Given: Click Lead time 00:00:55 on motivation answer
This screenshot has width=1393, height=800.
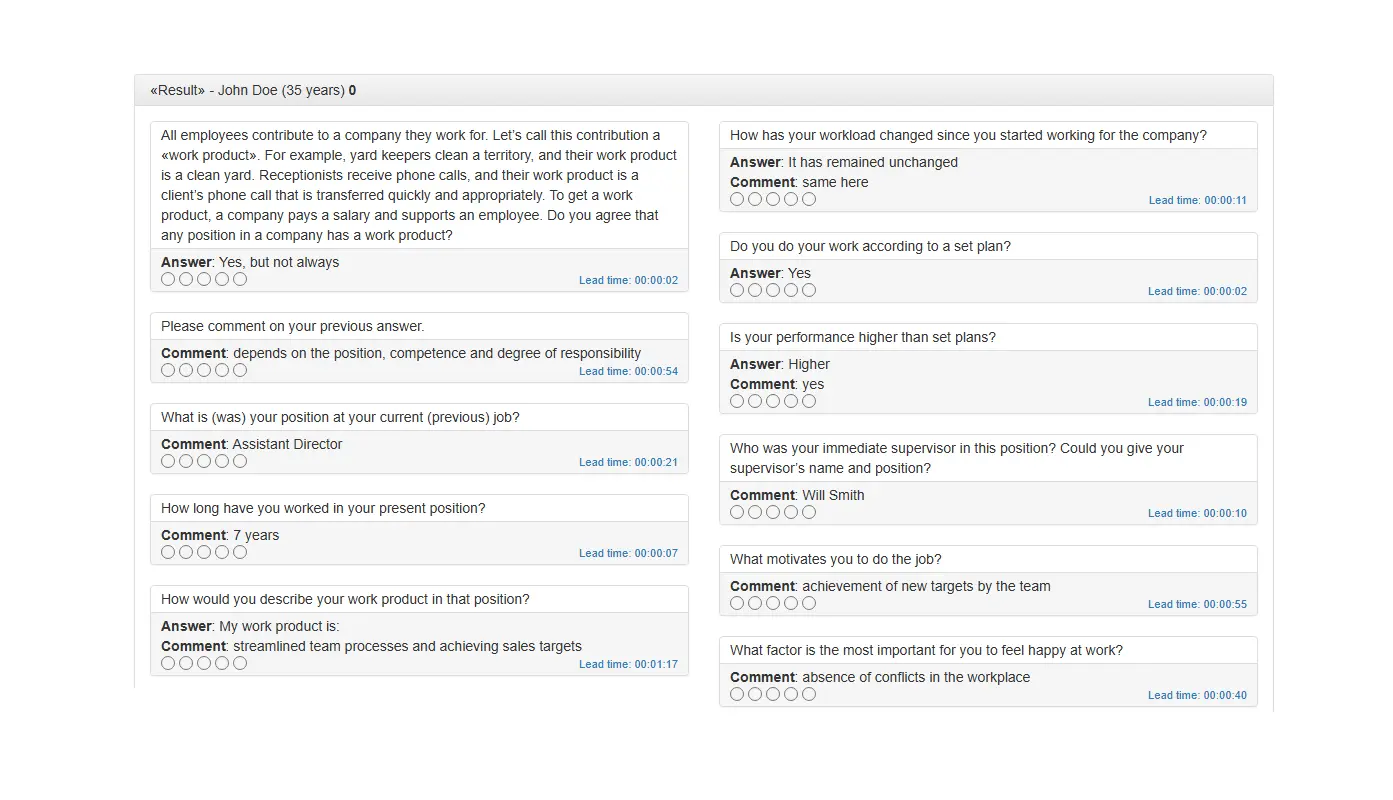Looking at the screenshot, I should 1197,605.
